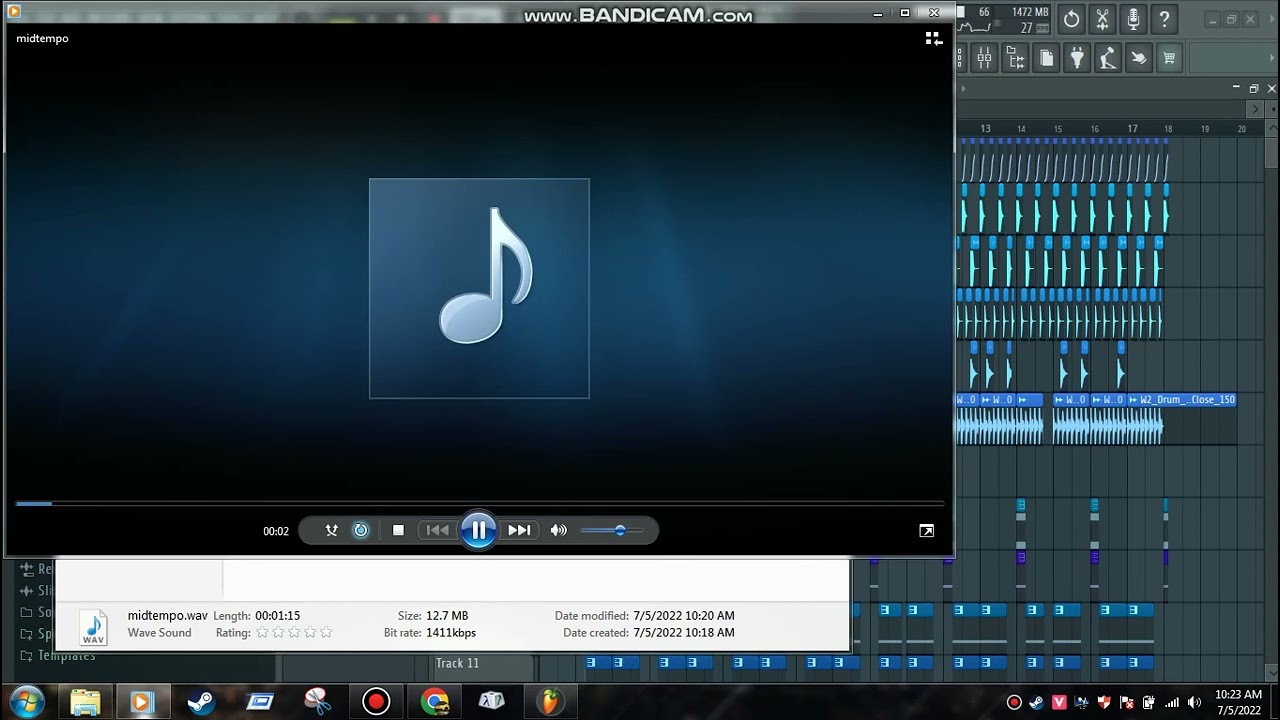Open Steam from the taskbar
1280x720 pixels.
point(201,702)
